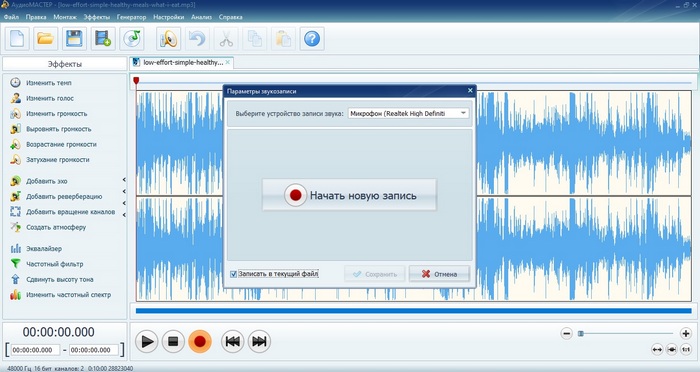Open the recording device dropdown

(x=408, y=113)
